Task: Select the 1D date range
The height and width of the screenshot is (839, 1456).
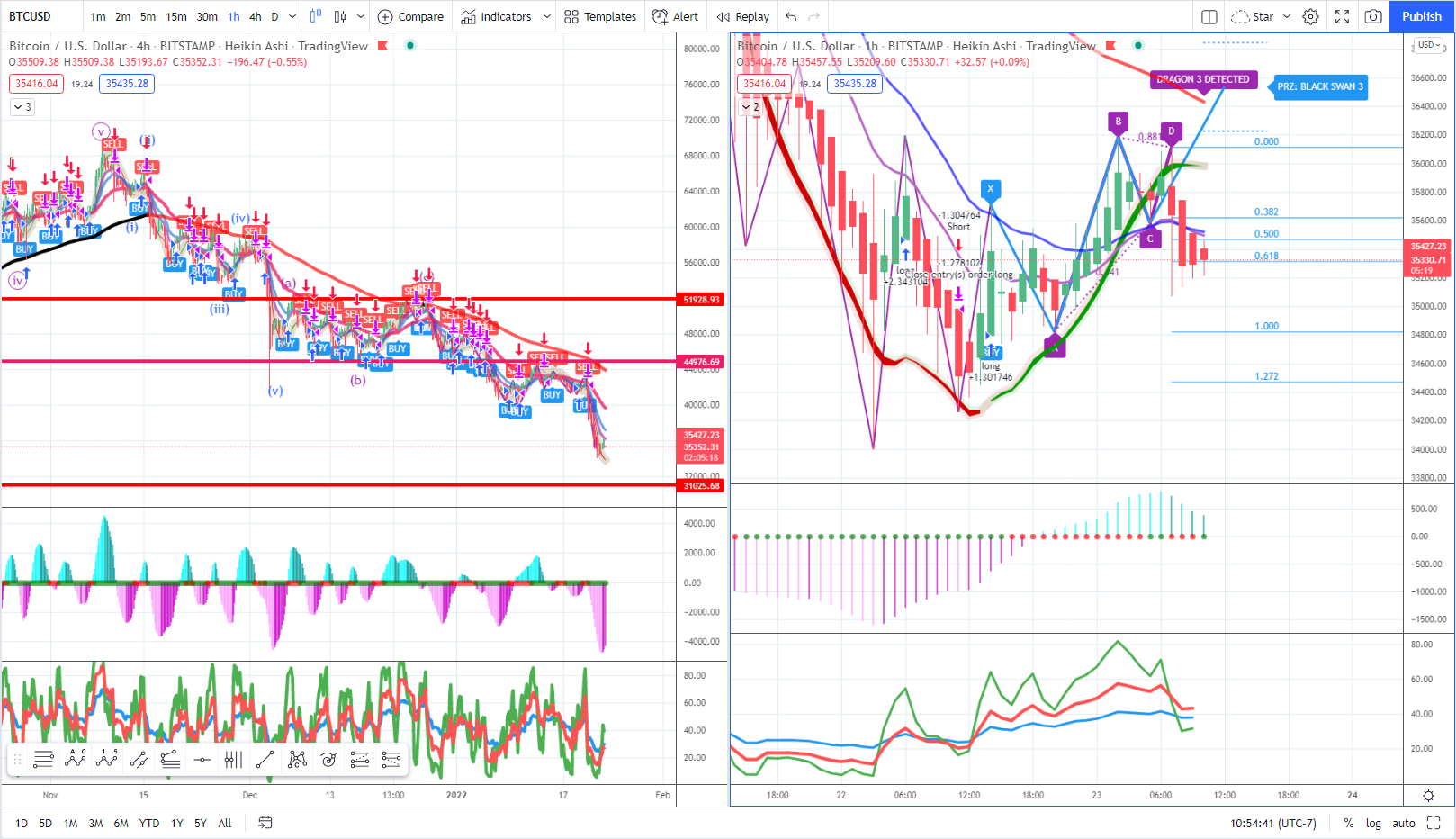Action: [x=22, y=823]
